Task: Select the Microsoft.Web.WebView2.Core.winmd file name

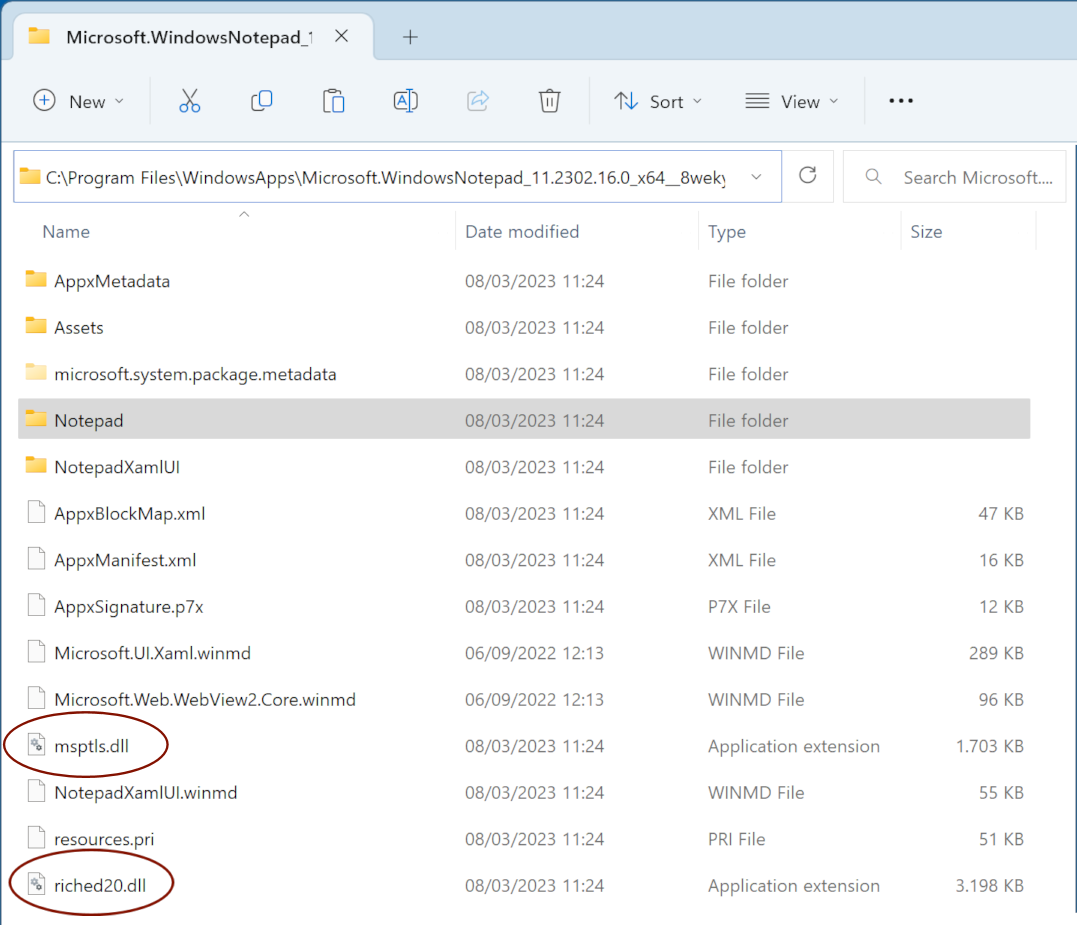Action: [x=205, y=700]
